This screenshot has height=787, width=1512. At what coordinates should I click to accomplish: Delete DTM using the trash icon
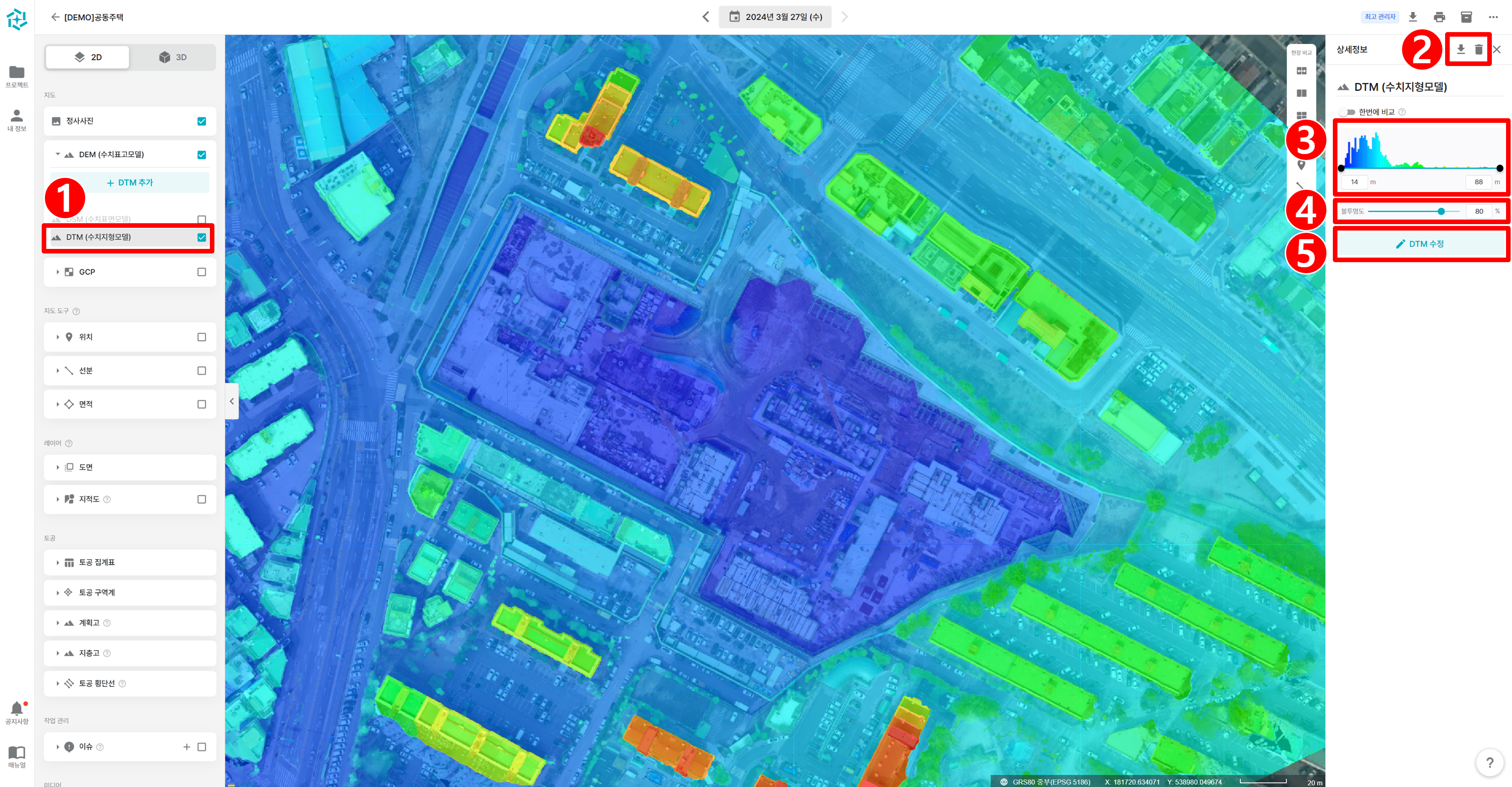point(1479,50)
